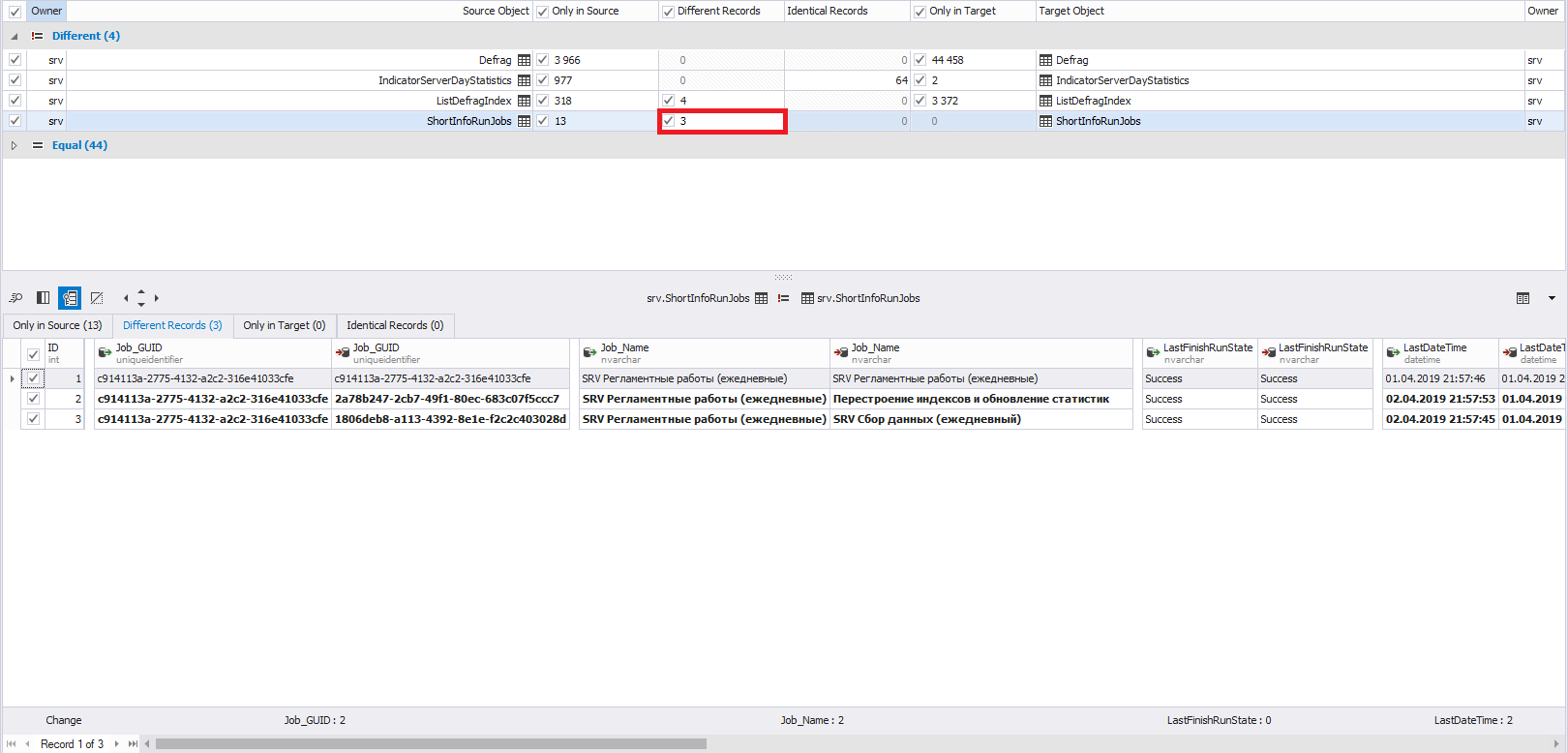Screen dimensions: 1568x753
Task: Click the find/search icon in comparison toolbar
Action: coord(15,298)
